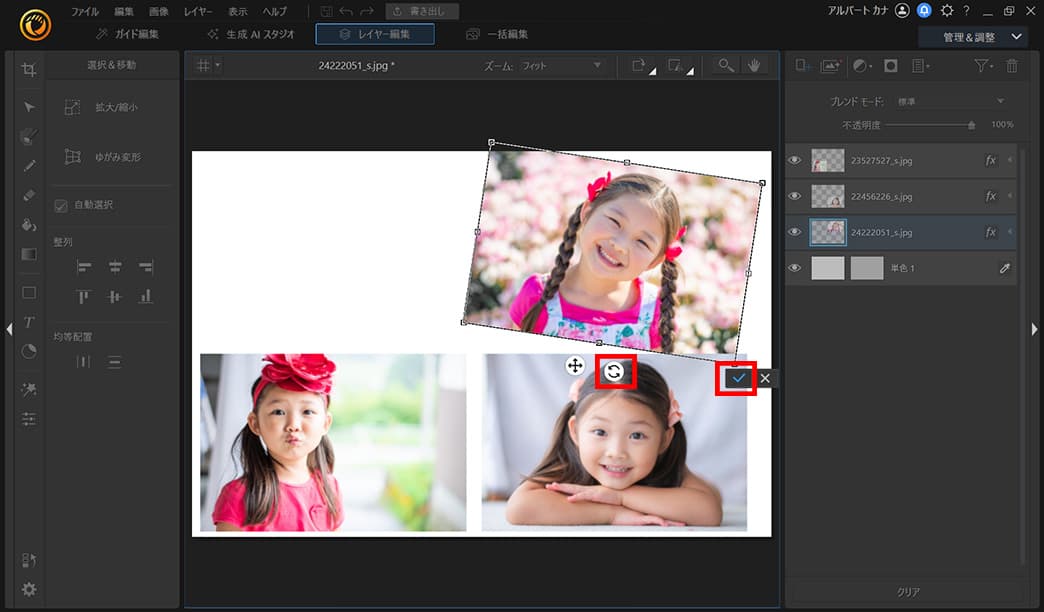Click the trash icon to delete layer
Image resolution: width=1044 pixels, height=612 pixels.
(1011, 64)
